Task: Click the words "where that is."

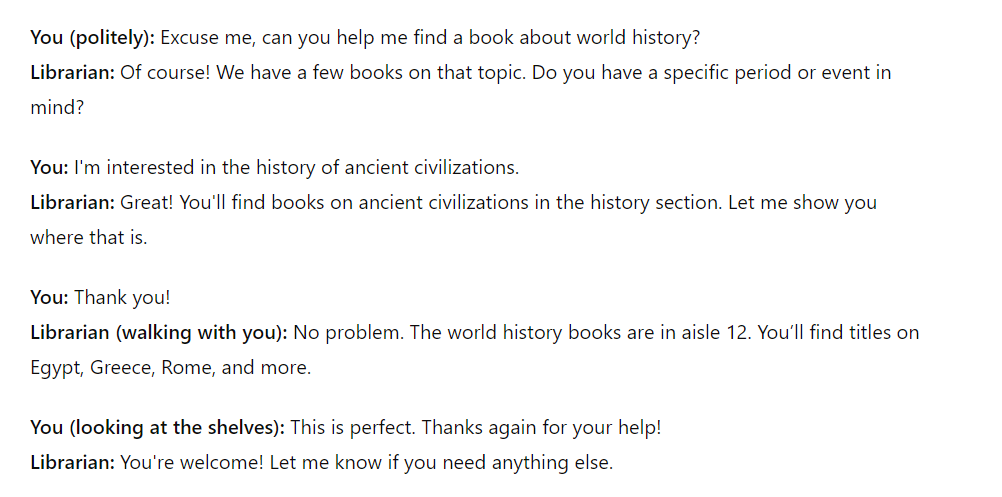Action: [x=89, y=237]
